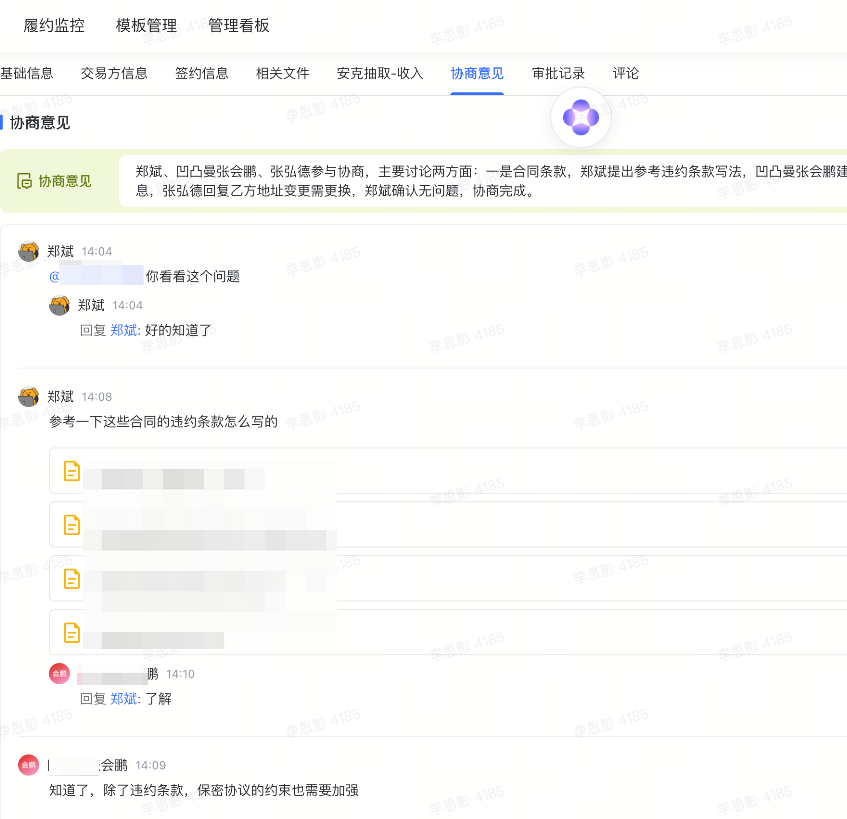The image size is (847, 819).
Task: Click 郑斌's avatar on the 14:04 top comment
Action: click(x=29, y=251)
